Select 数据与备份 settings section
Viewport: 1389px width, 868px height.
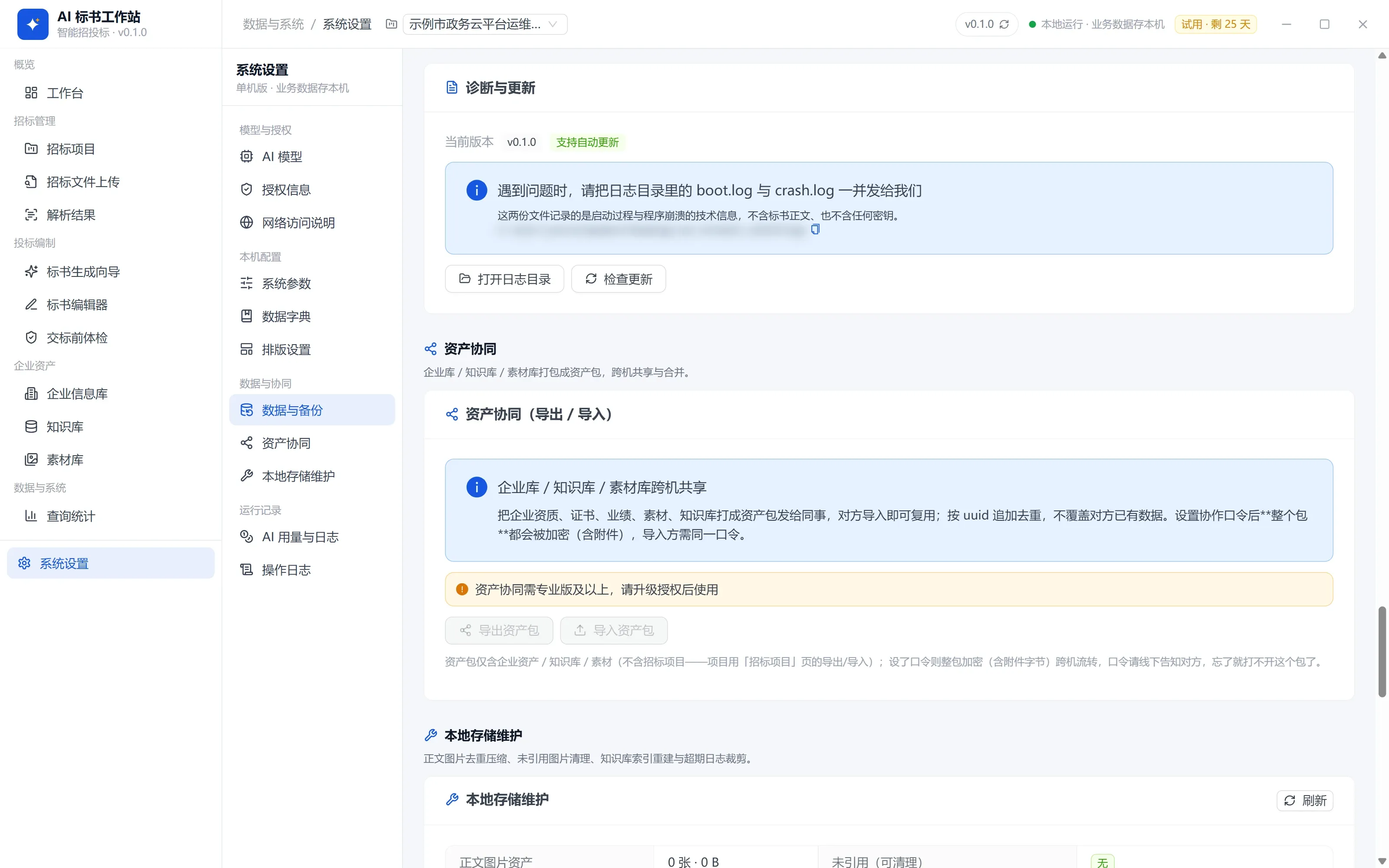[312, 410]
